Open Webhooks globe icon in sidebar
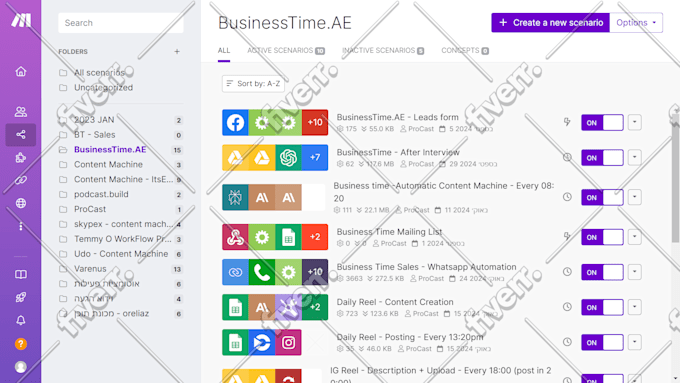 [x=21, y=203]
